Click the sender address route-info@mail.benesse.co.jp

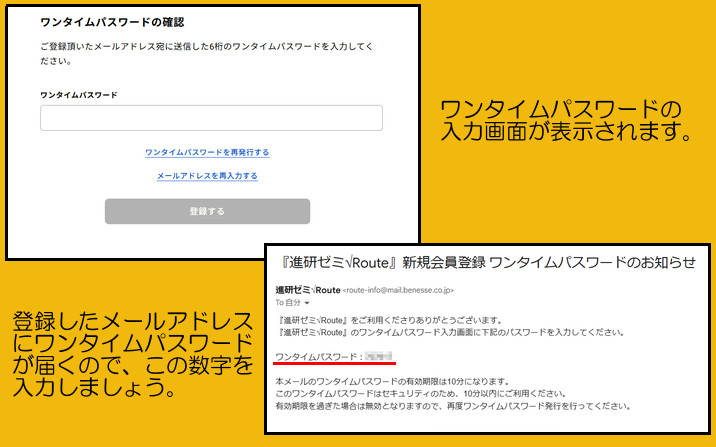click(398, 290)
